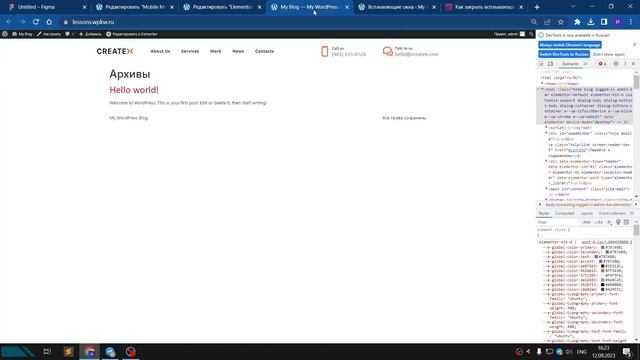Click the chat bubble icon next to Talk to us

click(387, 51)
